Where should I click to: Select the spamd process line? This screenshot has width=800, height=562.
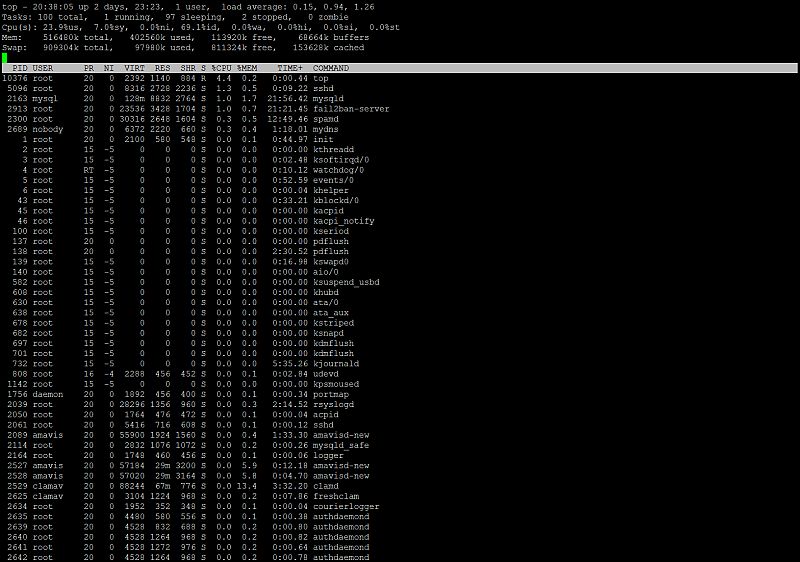[326, 119]
